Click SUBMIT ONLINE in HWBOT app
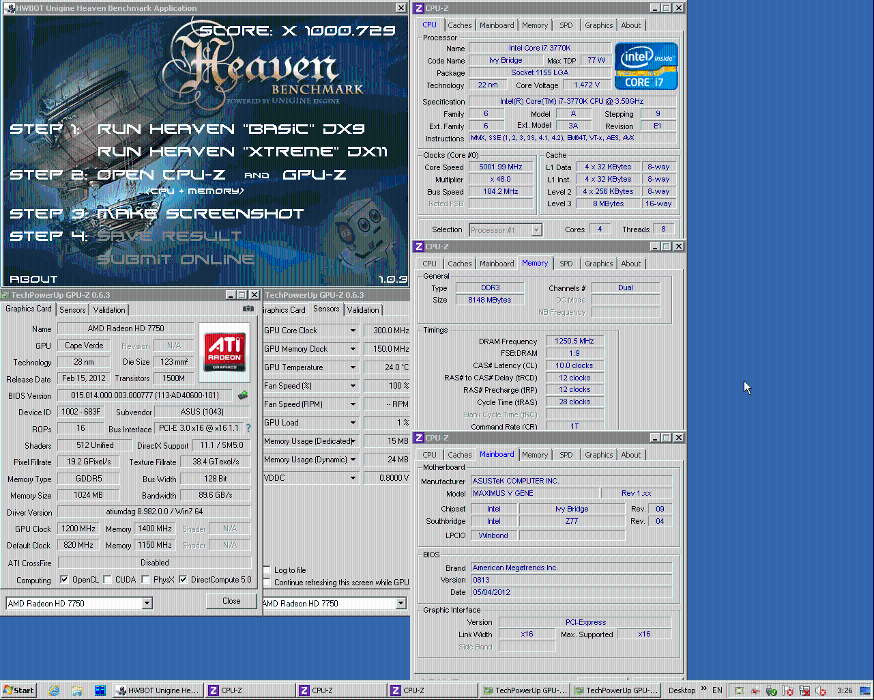 click(x=176, y=259)
